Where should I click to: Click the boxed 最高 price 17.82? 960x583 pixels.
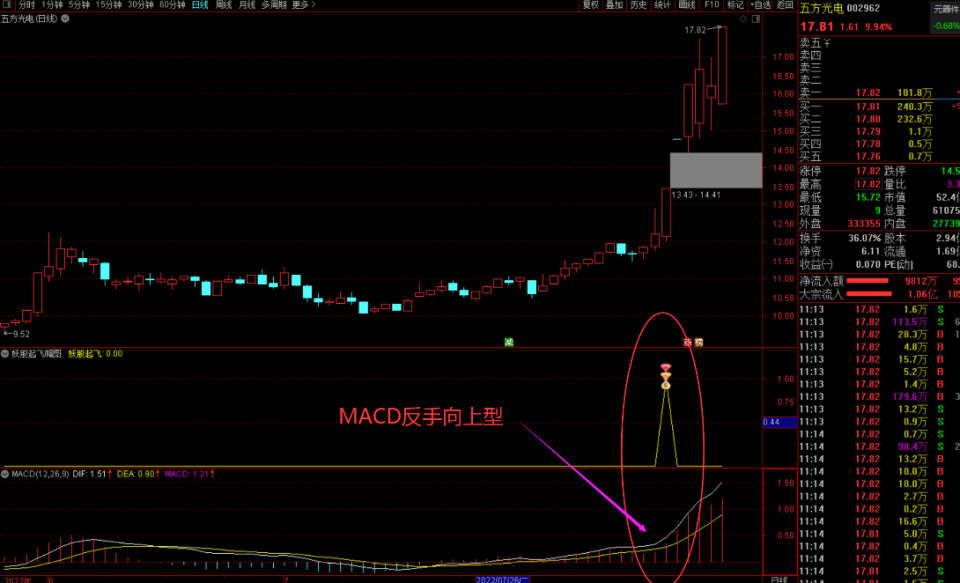868,184
